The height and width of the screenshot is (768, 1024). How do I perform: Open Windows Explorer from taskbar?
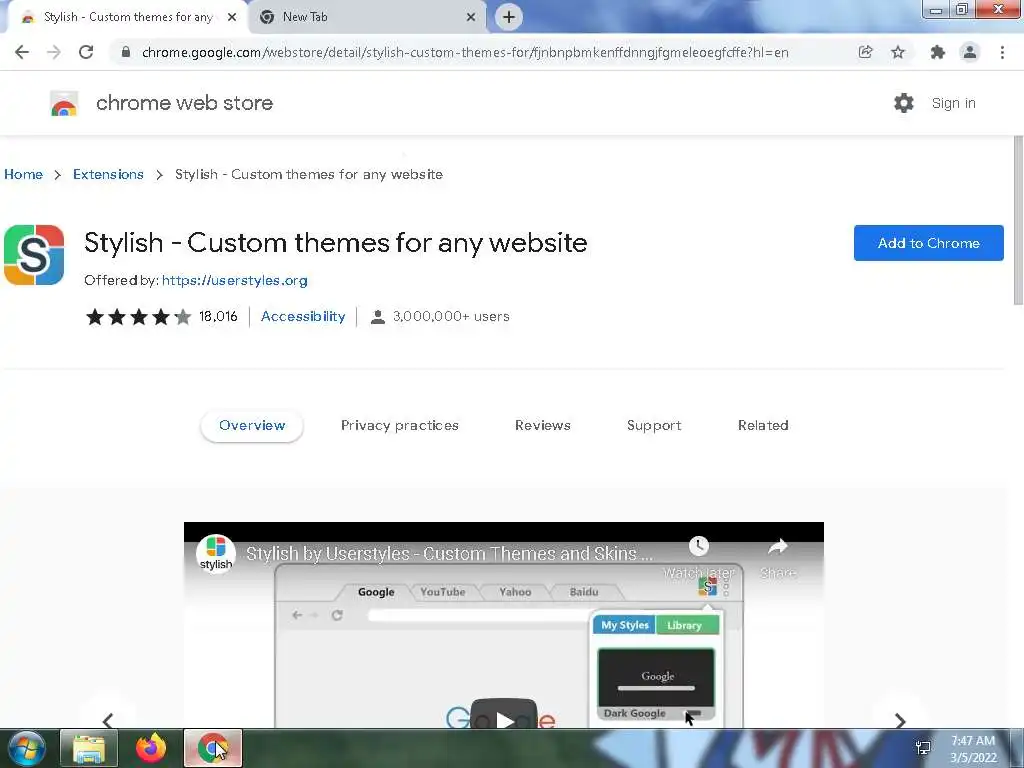click(x=89, y=748)
